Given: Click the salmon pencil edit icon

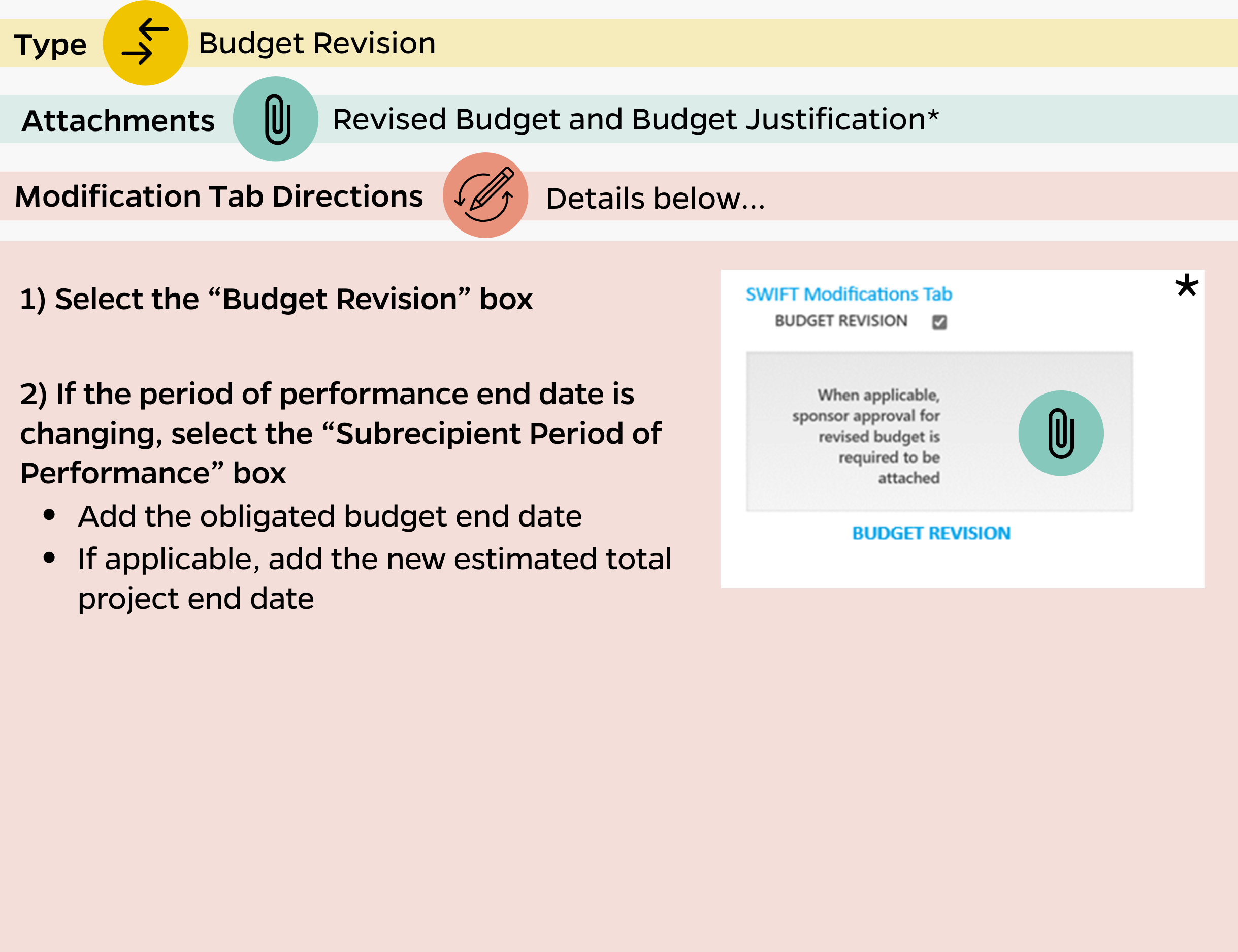Looking at the screenshot, I should point(485,195).
